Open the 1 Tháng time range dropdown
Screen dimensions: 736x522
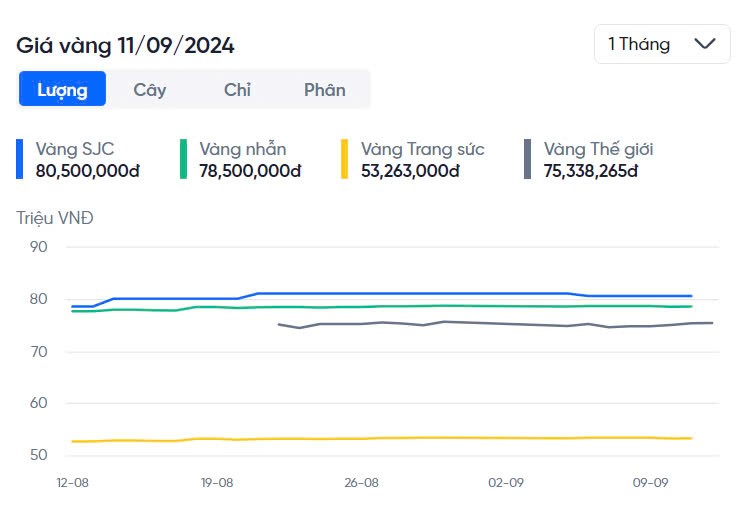point(661,44)
